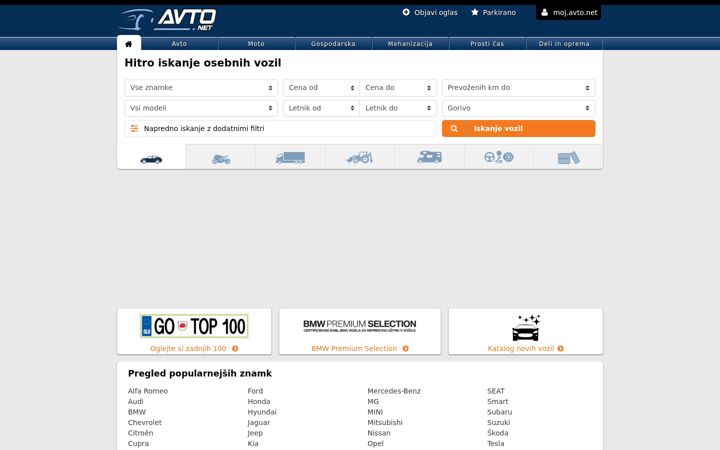Open the Vsi modeli model dropdown
This screenshot has width=720, height=450.
(x=201, y=108)
